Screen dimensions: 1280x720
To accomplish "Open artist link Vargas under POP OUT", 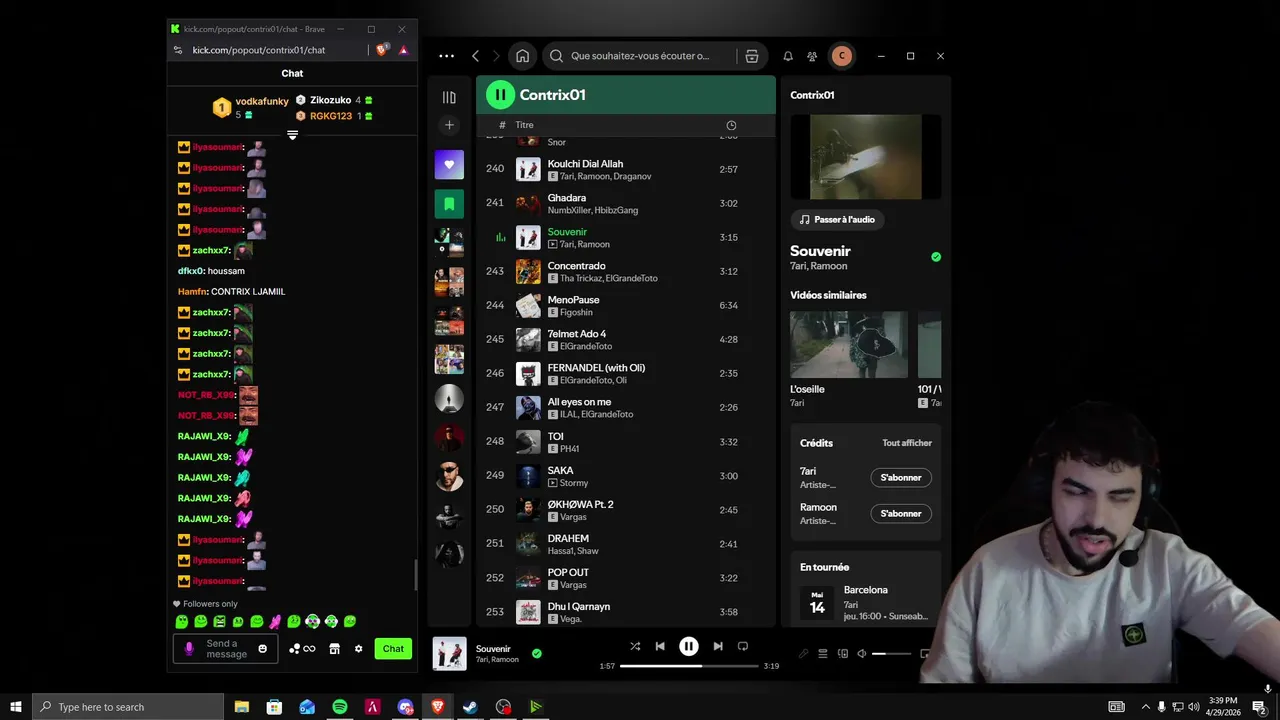I will [574, 584].
